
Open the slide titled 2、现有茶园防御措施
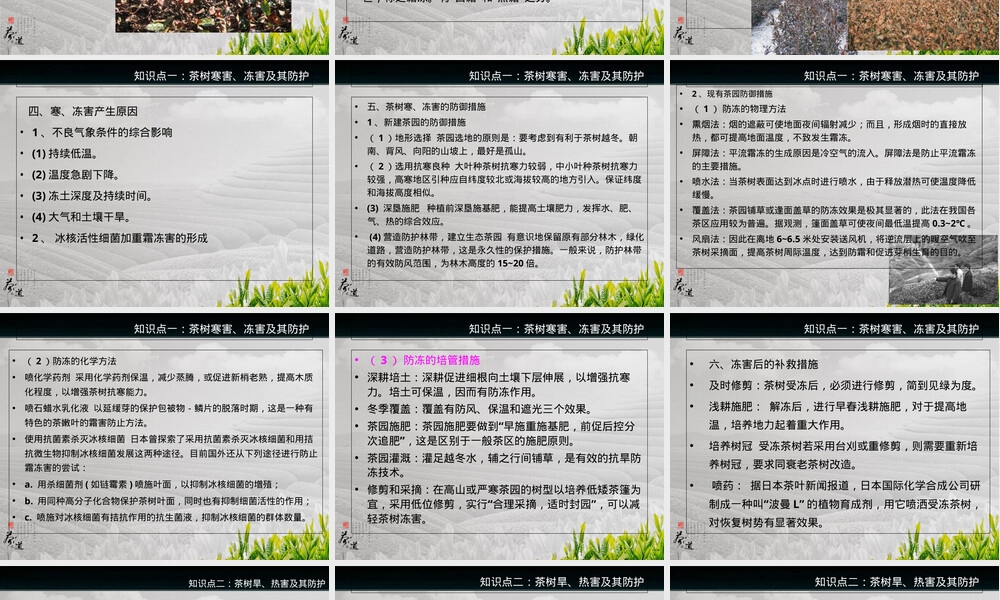pyautogui.click(x=834, y=184)
